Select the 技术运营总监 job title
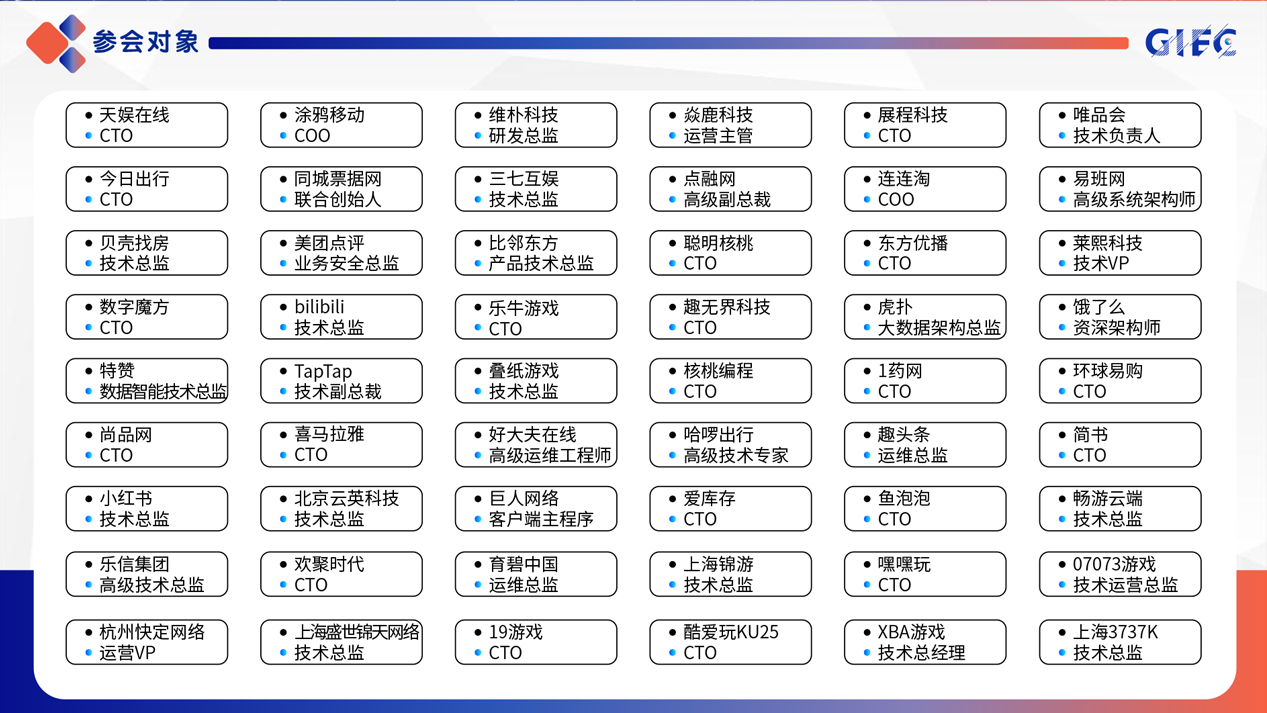The width and height of the screenshot is (1267, 713). tap(1125, 586)
